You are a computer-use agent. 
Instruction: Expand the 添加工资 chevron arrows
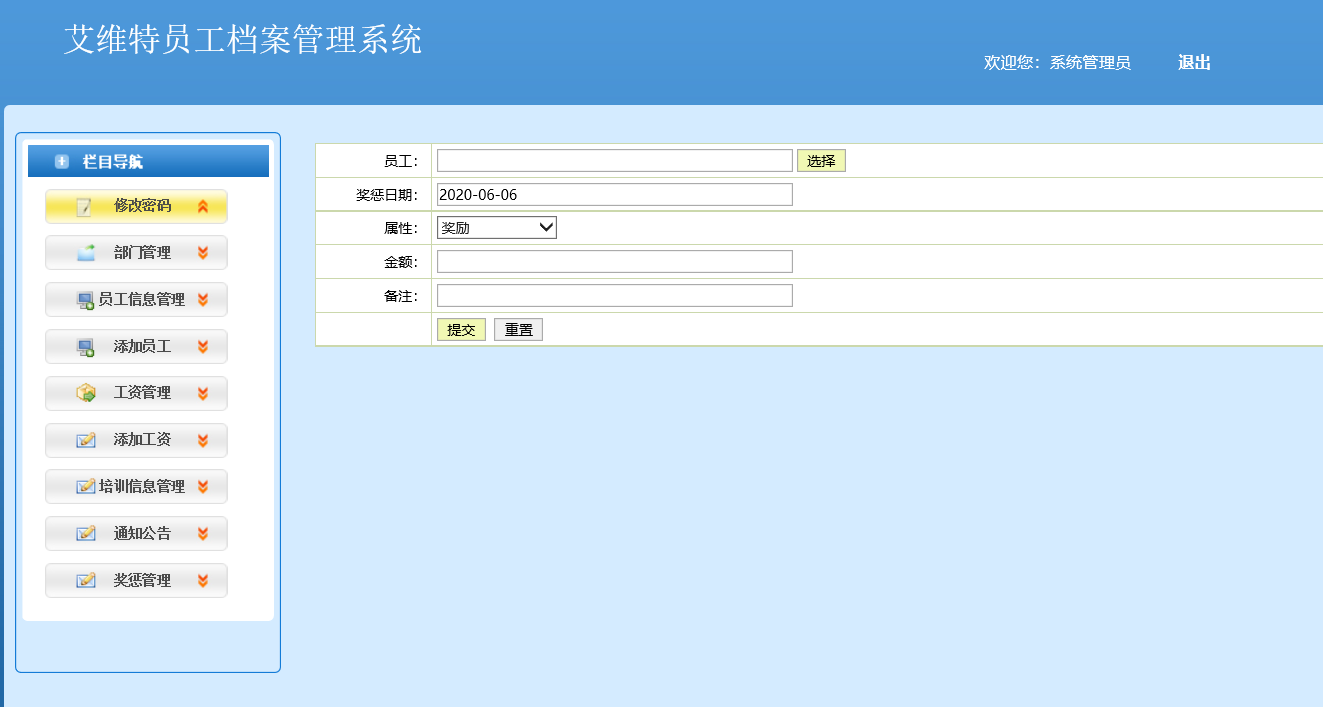203,440
